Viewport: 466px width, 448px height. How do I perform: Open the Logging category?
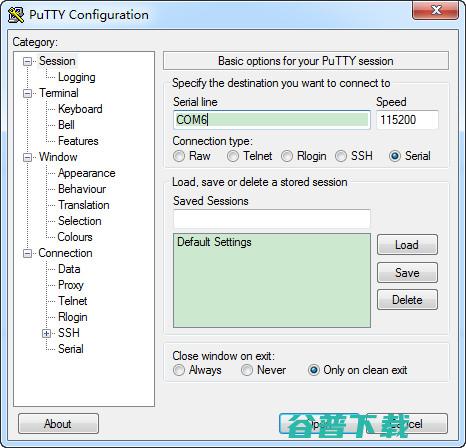pos(77,77)
